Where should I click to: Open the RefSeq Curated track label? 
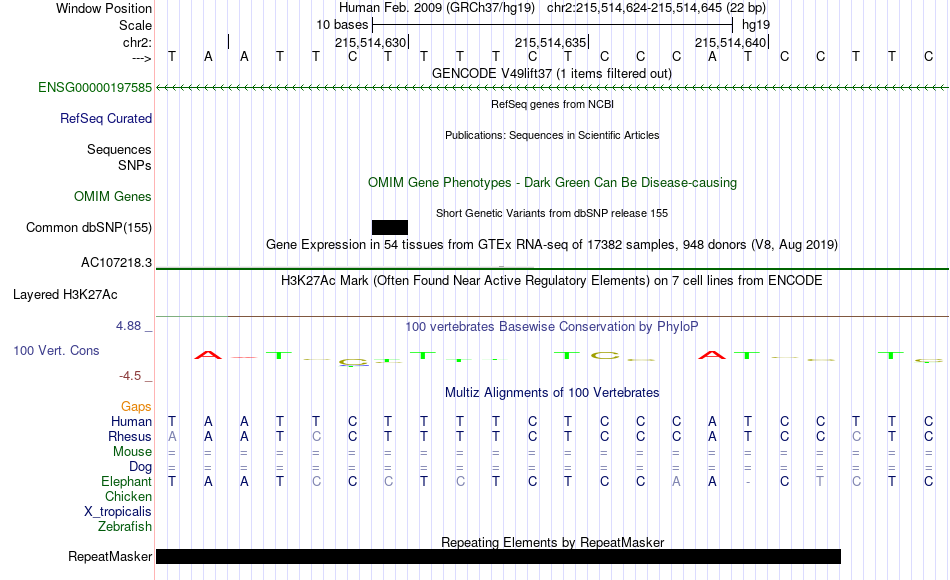coord(105,118)
